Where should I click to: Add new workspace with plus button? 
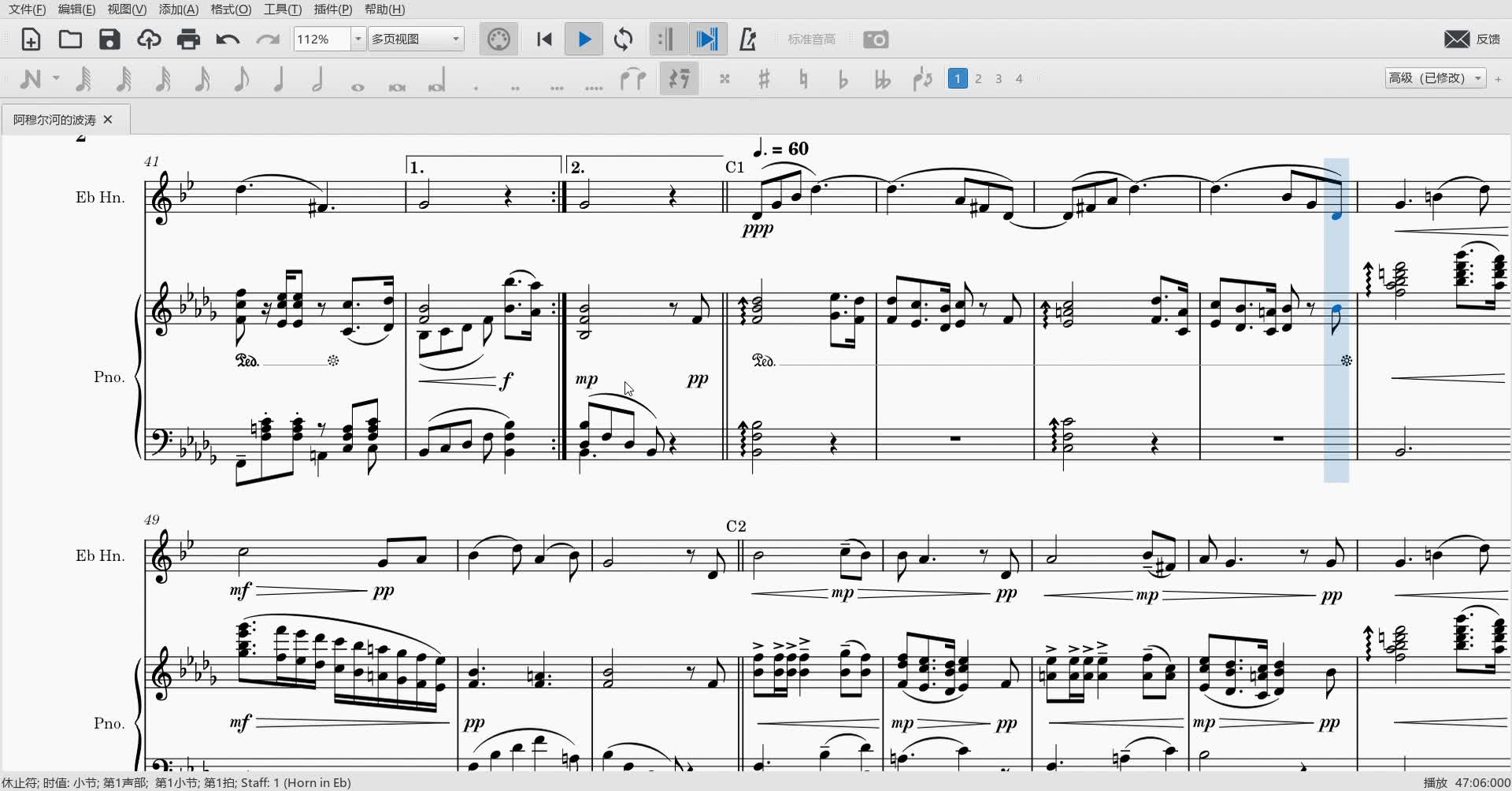pyautogui.click(x=1499, y=79)
